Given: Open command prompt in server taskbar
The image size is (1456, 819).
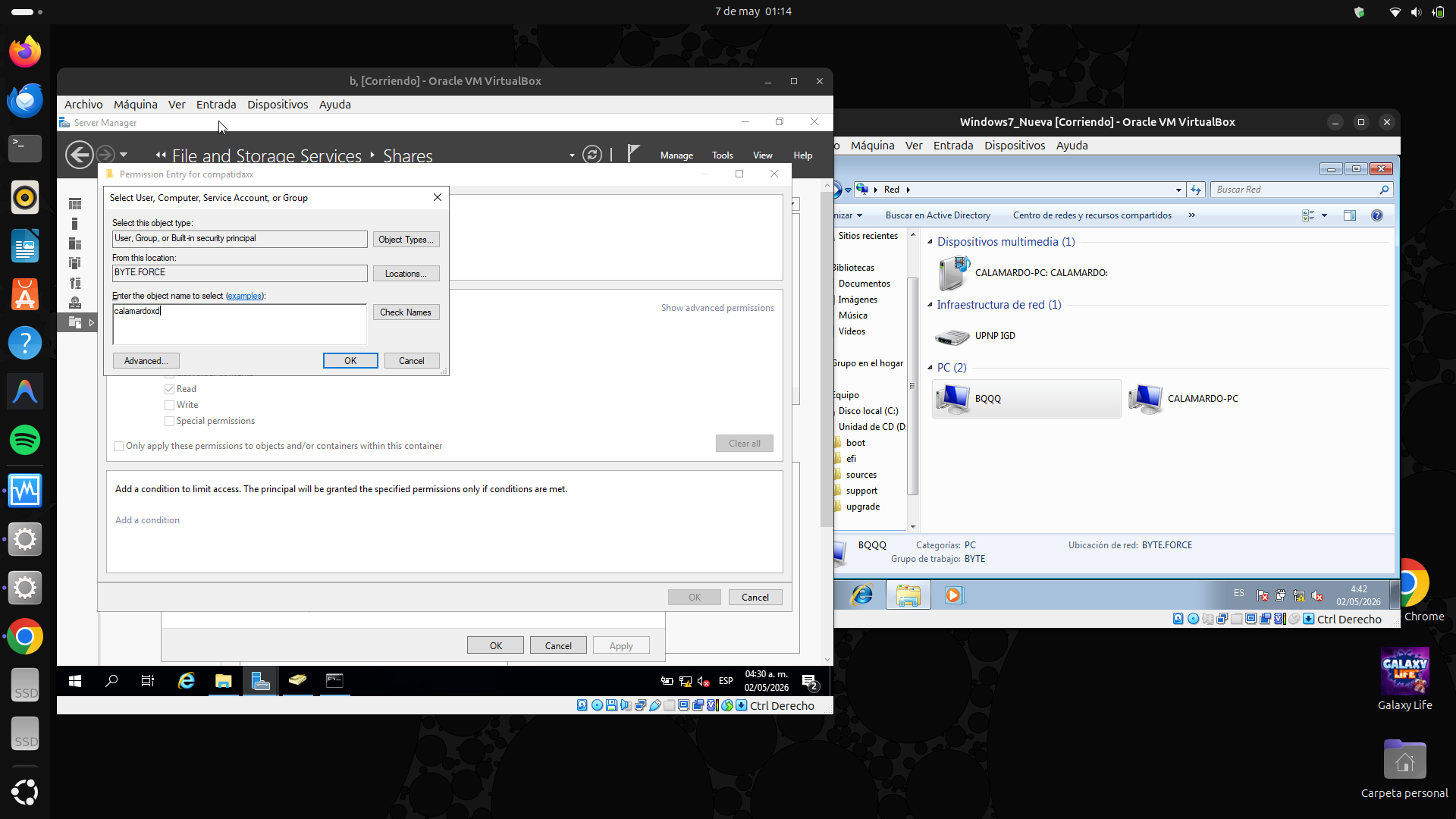Looking at the screenshot, I should click(x=334, y=681).
